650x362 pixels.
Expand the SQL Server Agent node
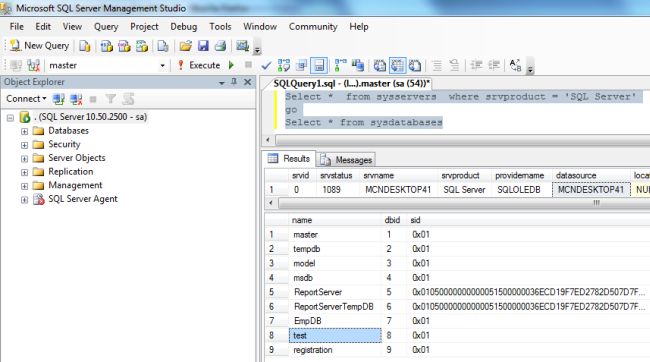24,200
